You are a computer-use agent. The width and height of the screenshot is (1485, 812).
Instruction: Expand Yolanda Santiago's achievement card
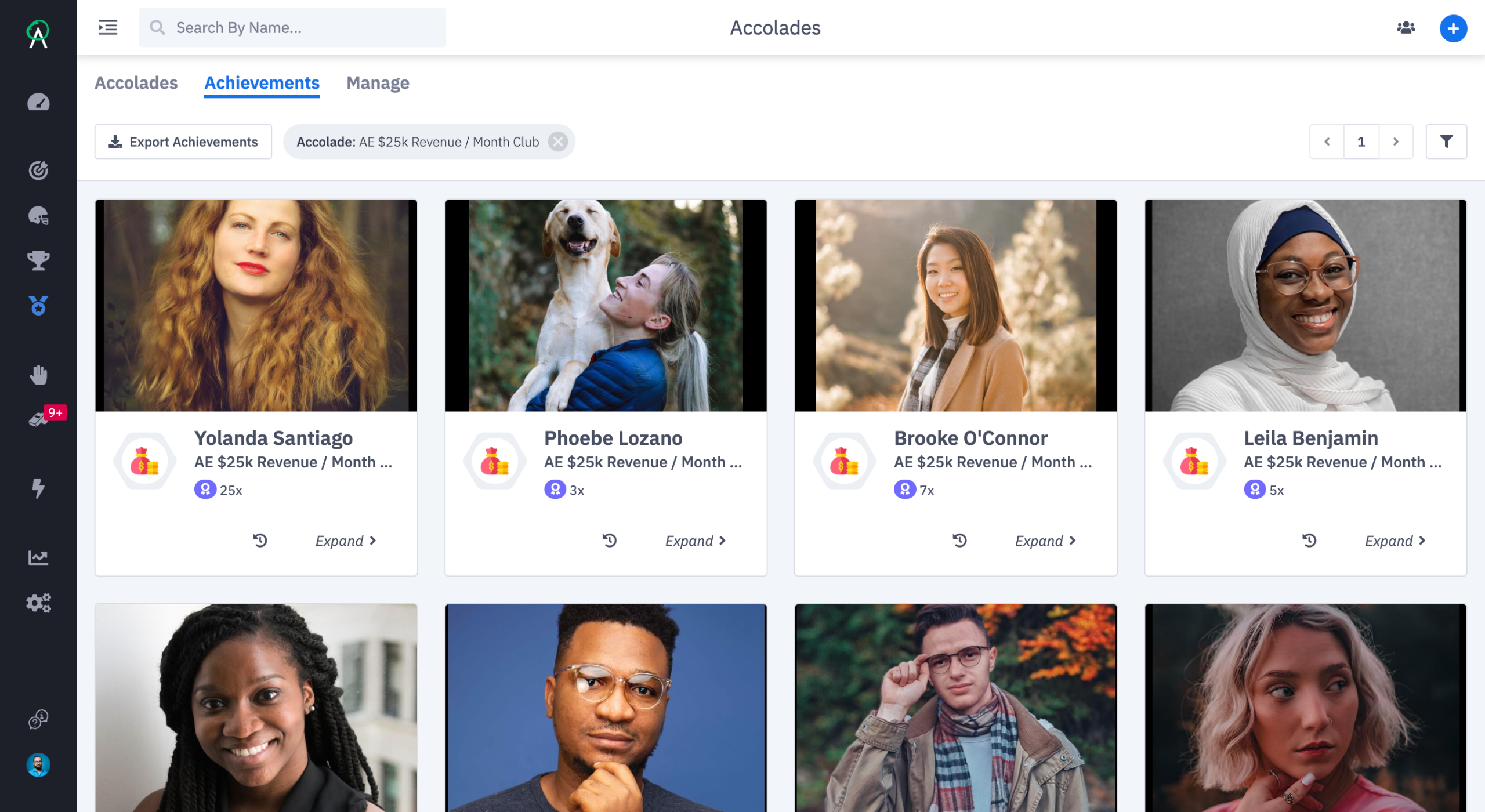click(x=346, y=541)
